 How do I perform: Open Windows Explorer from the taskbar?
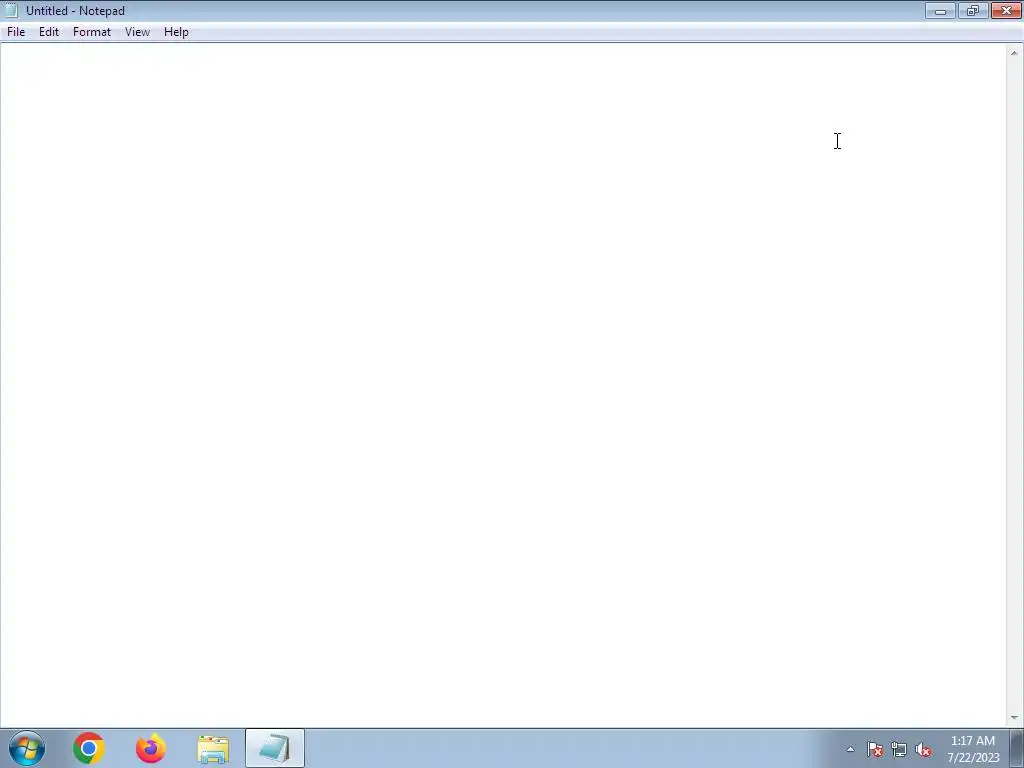point(213,748)
